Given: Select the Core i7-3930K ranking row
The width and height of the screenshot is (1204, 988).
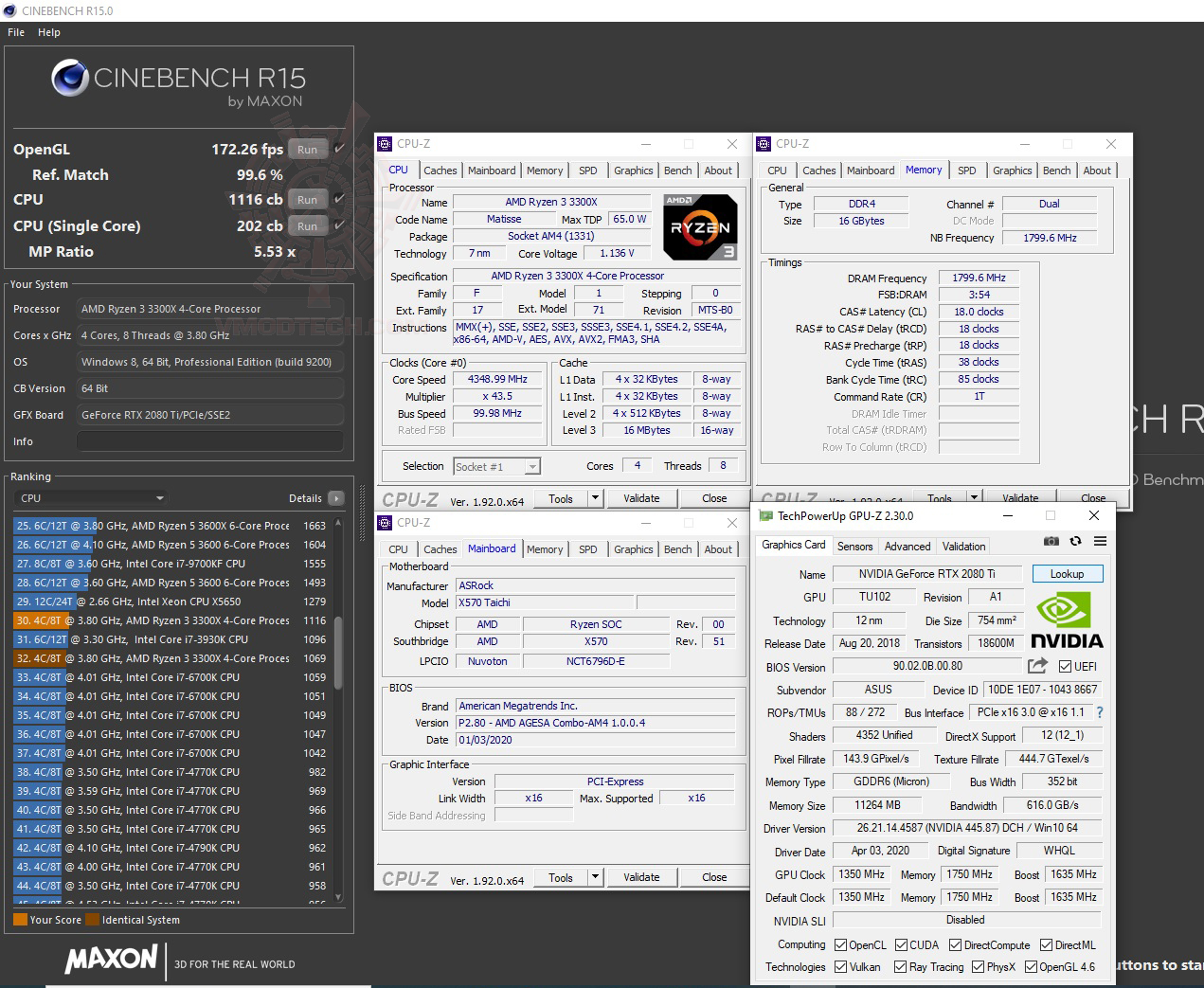Looking at the screenshot, I should (x=171, y=639).
